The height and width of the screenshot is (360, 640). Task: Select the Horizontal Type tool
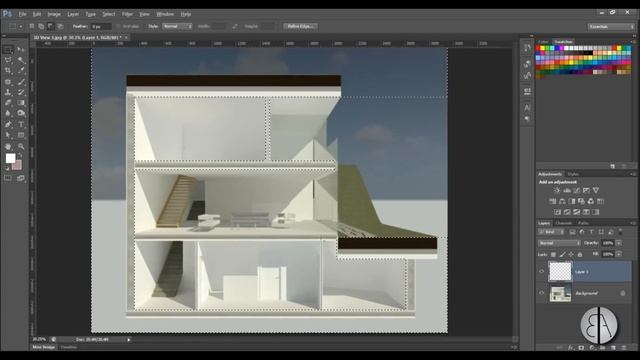point(21,124)
